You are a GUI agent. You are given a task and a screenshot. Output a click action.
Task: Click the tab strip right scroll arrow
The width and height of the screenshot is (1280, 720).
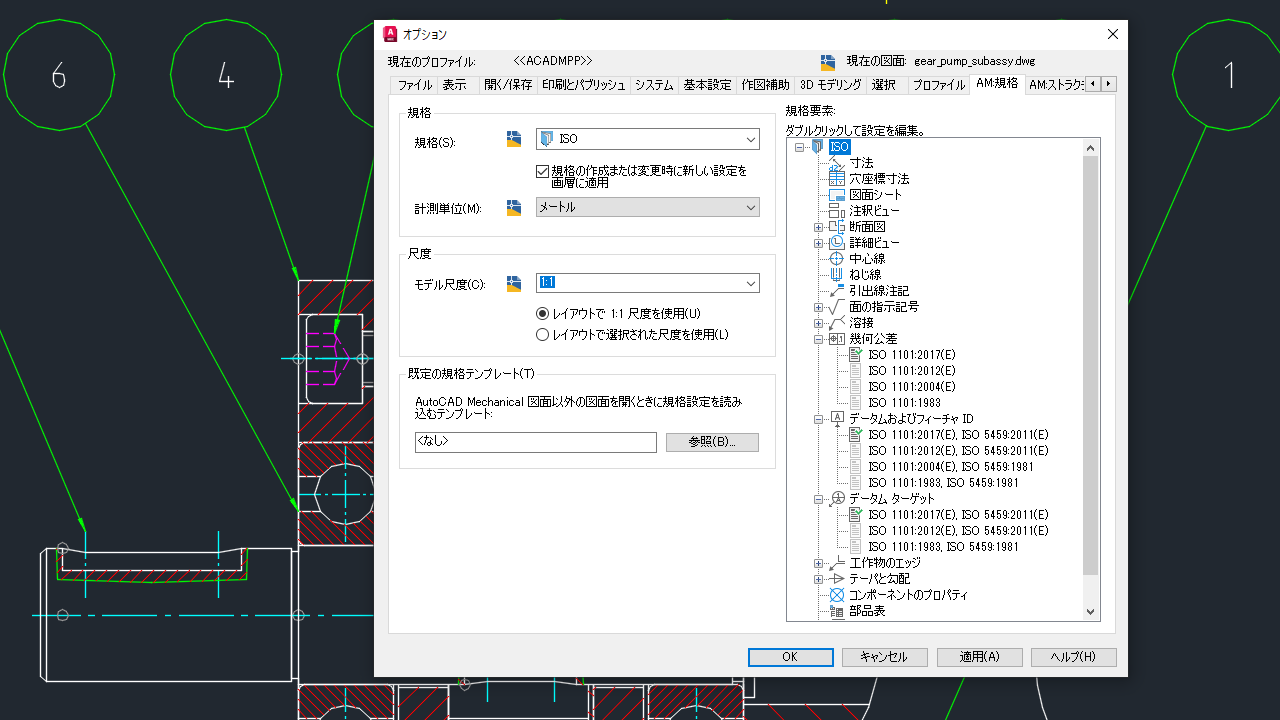[x=1108, y=84]
